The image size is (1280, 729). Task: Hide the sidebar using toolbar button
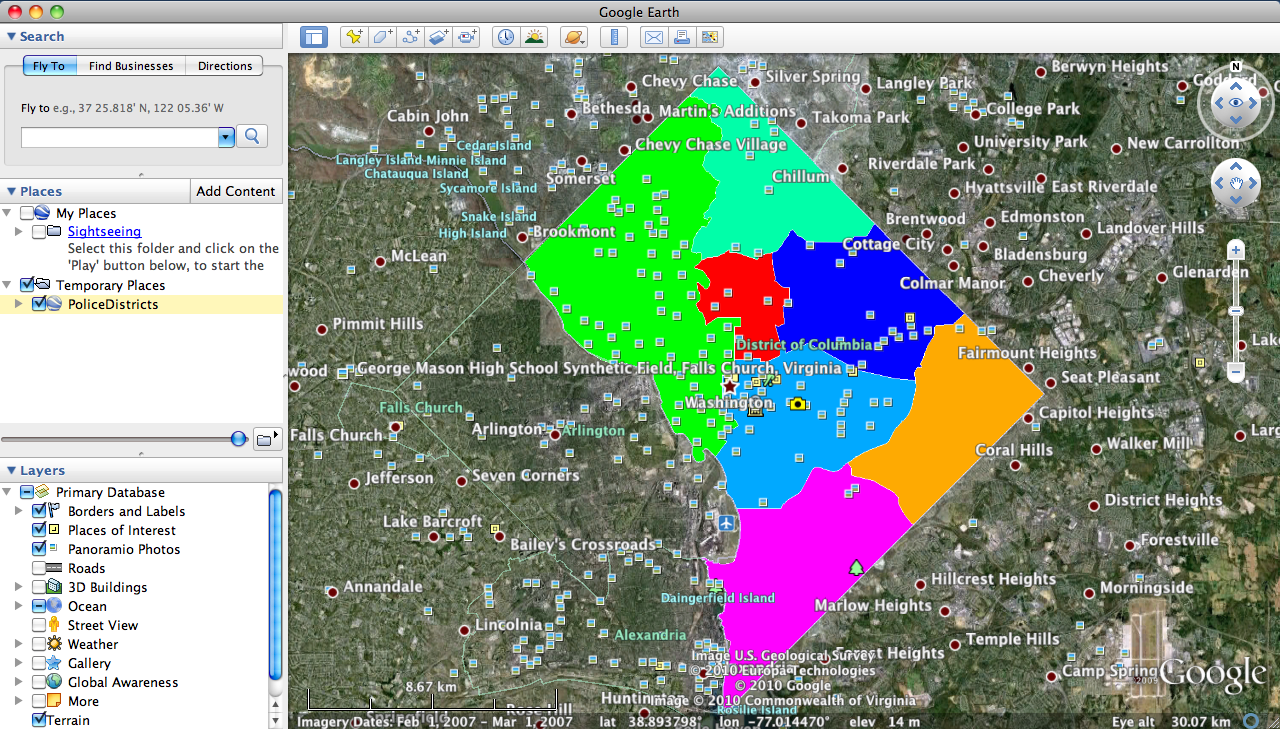(314, 37)
